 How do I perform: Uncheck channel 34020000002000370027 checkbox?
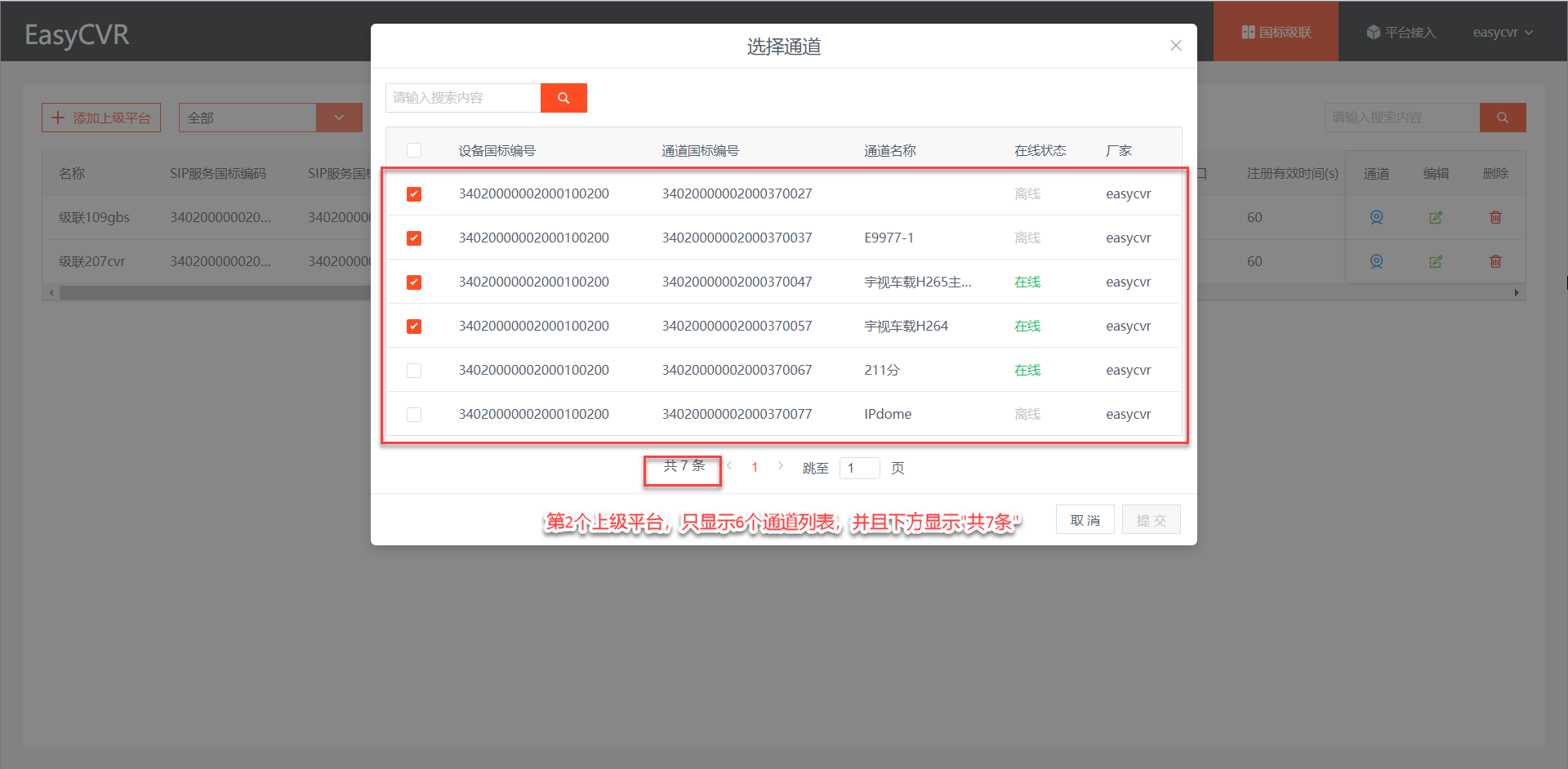point(414,194)
